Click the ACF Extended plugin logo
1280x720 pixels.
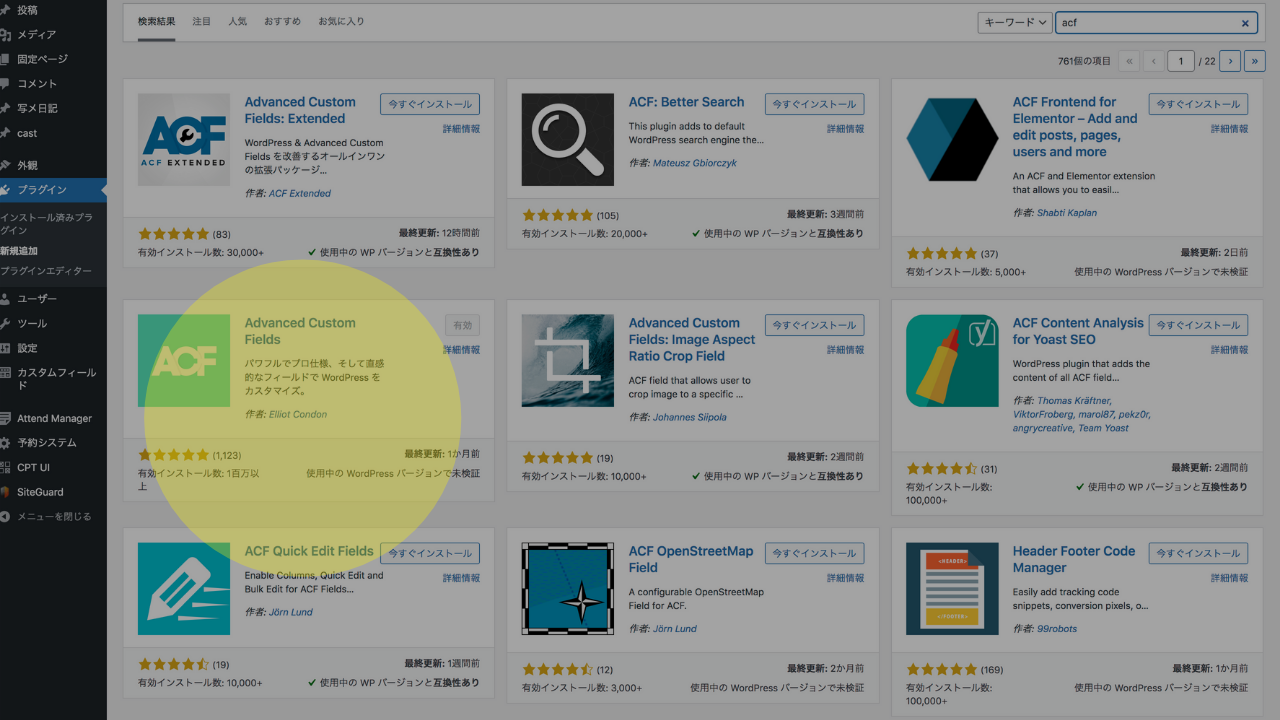(184, 140)
